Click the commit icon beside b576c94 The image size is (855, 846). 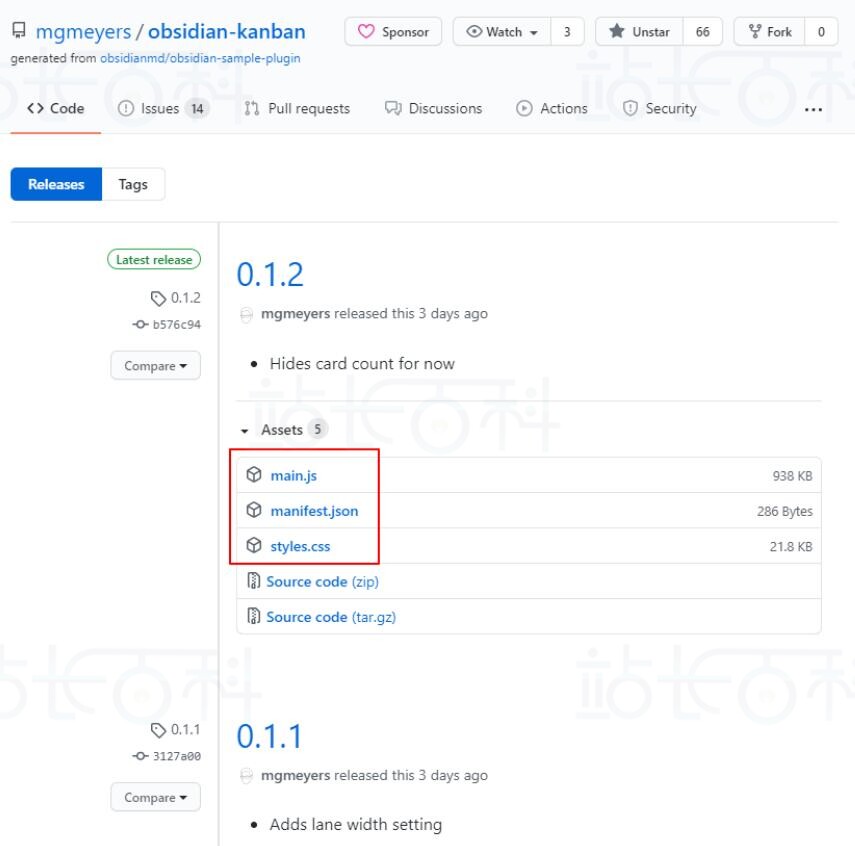(x=141, y=325)
